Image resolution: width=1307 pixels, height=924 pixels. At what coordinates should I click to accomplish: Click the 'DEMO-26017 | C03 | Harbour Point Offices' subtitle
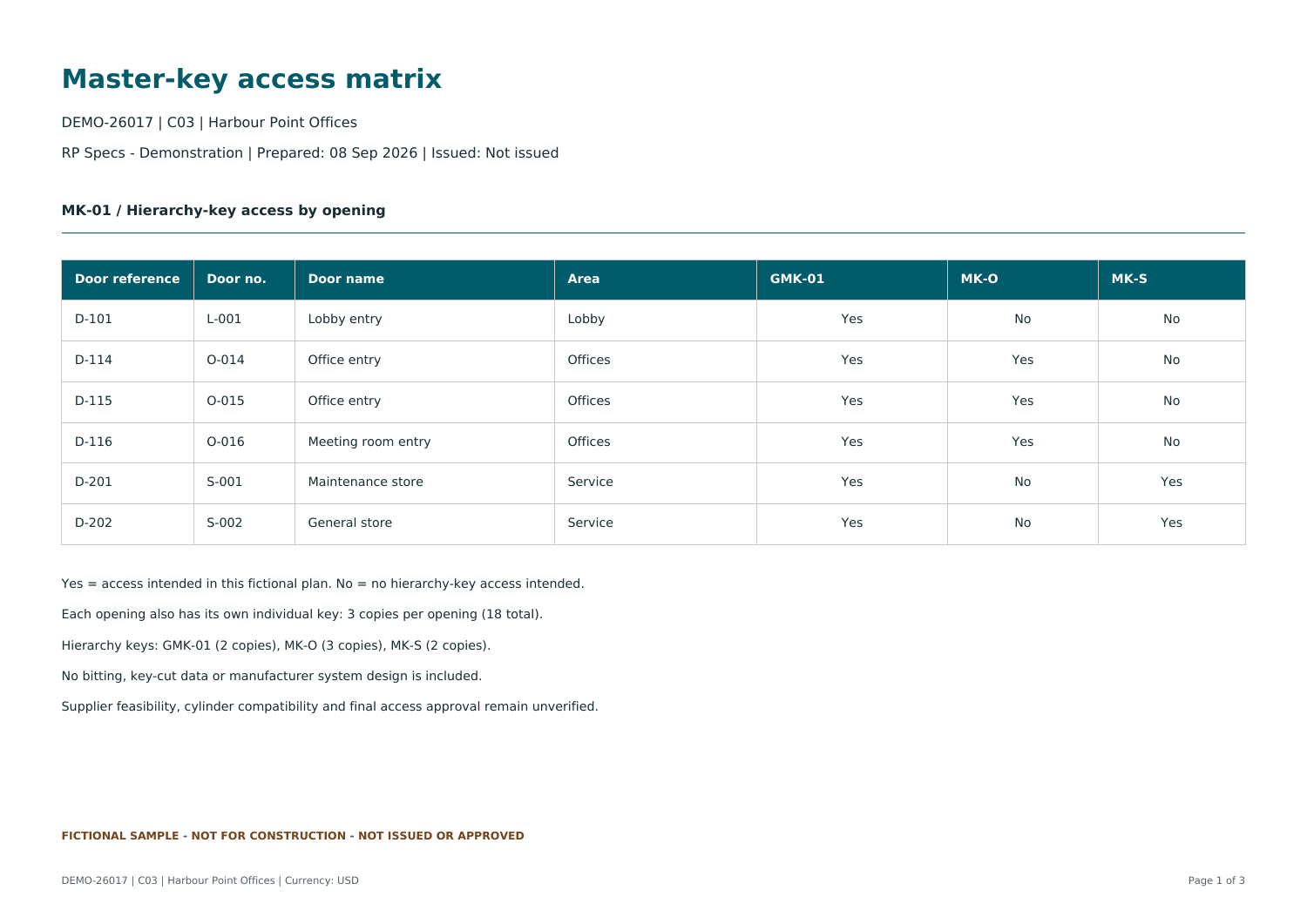coord(209,123)
